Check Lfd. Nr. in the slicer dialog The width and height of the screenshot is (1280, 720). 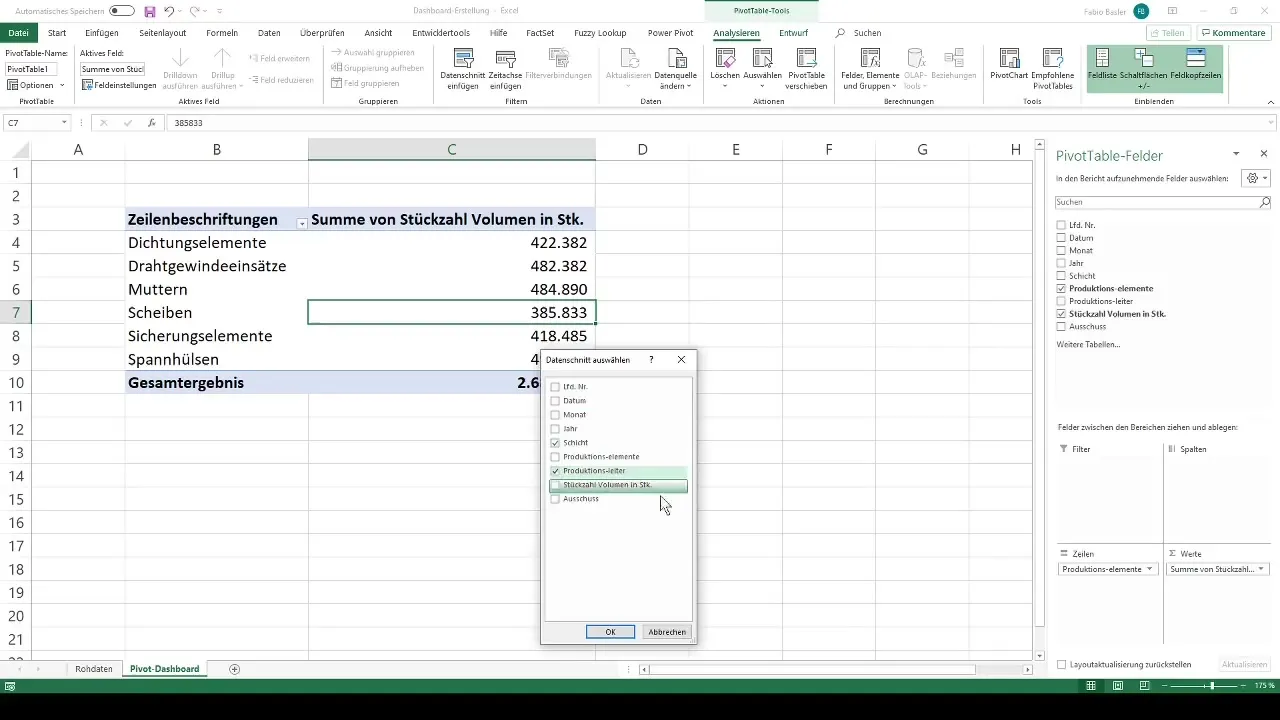coord(555,386)
